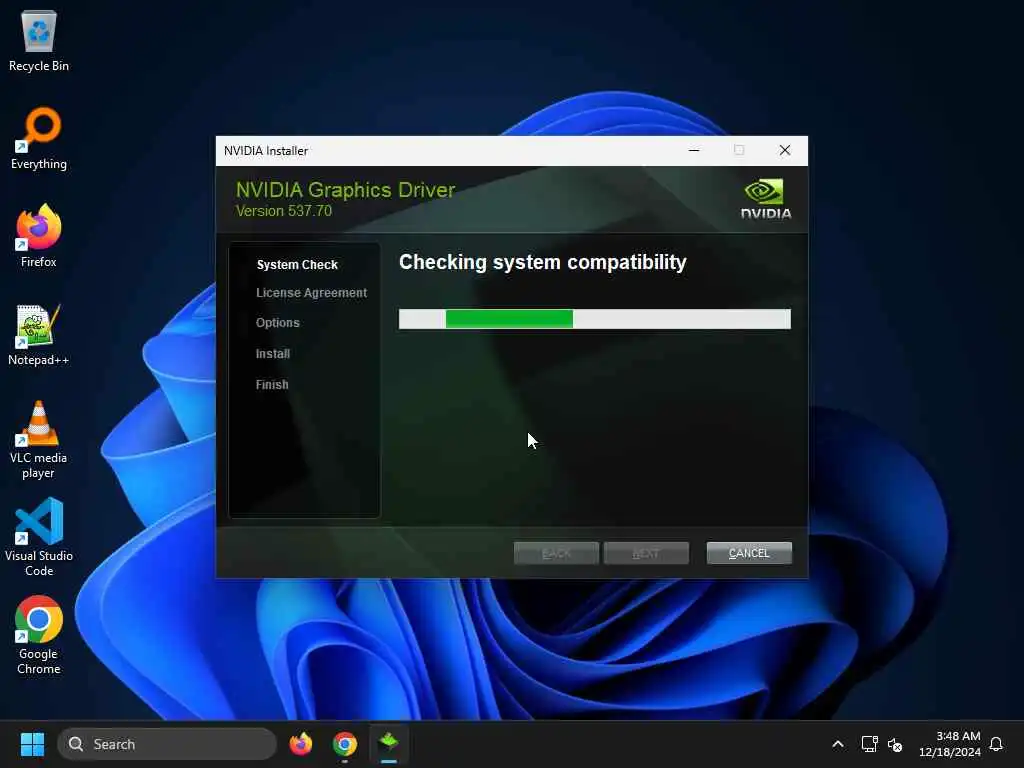Launch the Google Chrome desktop shortcut
The width and height of the screenshot is (1024, 768).
[39, 635]
